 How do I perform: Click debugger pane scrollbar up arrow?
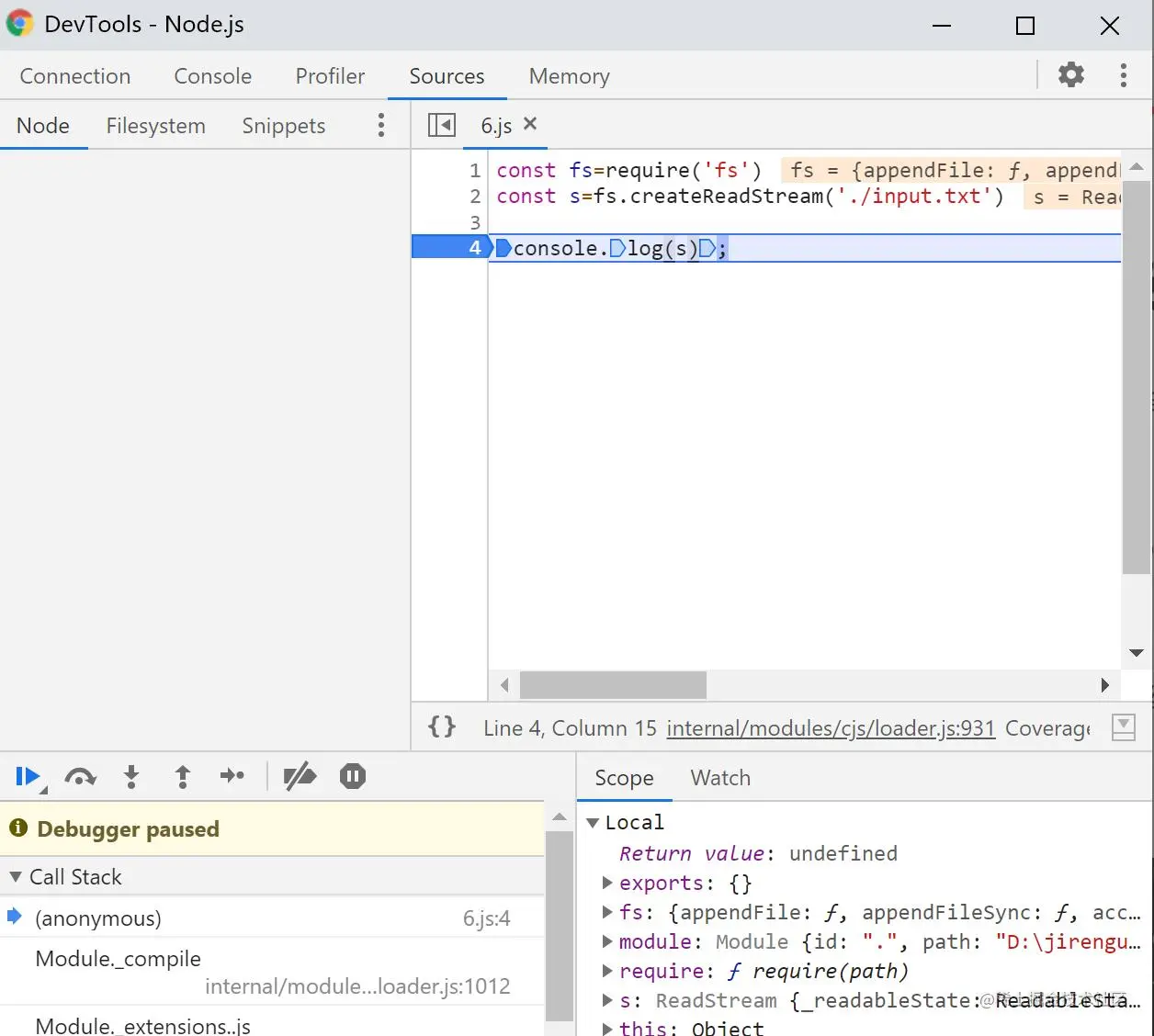coord(560,816)
